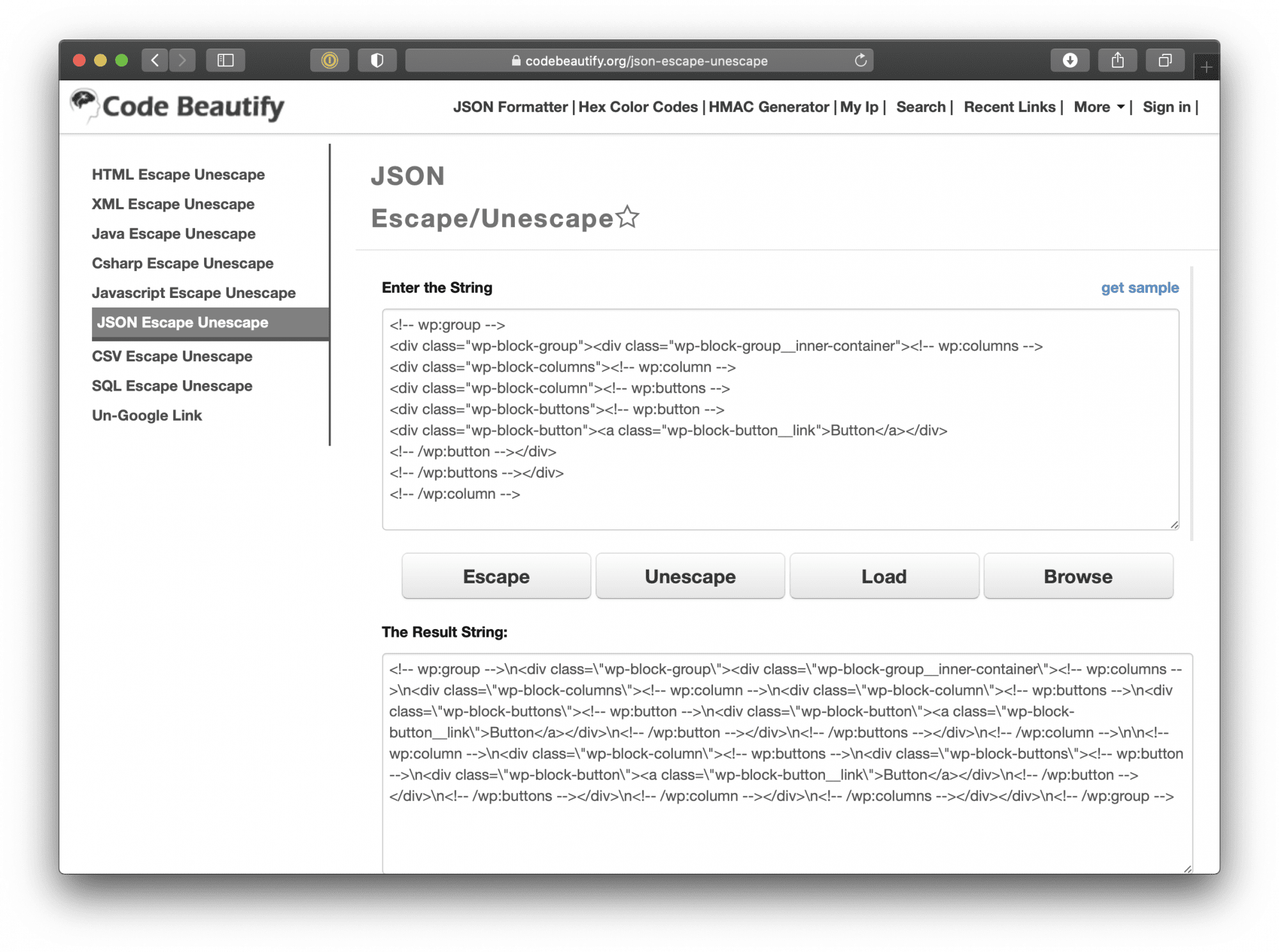Expand the More dropdown menu
Image resolution: width=1279 pixels, height=952 pixels.
[1099, 107]
